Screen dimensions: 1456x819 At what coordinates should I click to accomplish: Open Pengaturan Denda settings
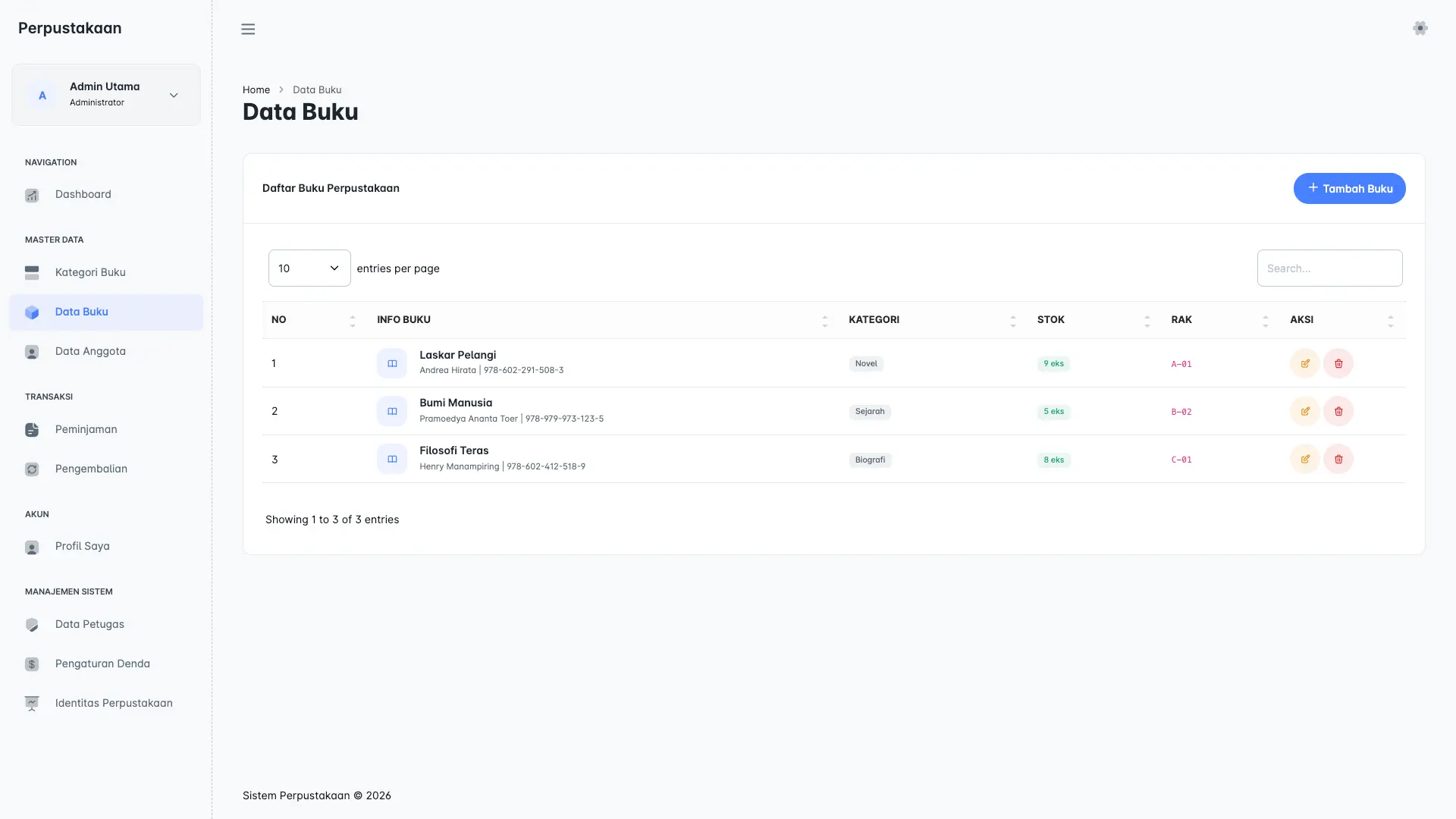(106, 664)
